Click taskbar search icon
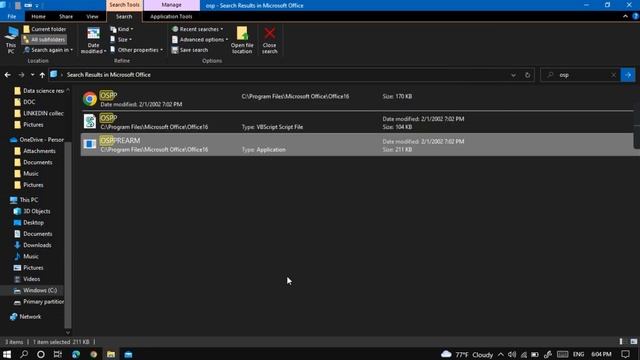This screenshot has width=640, height=360. click(24, 354)
